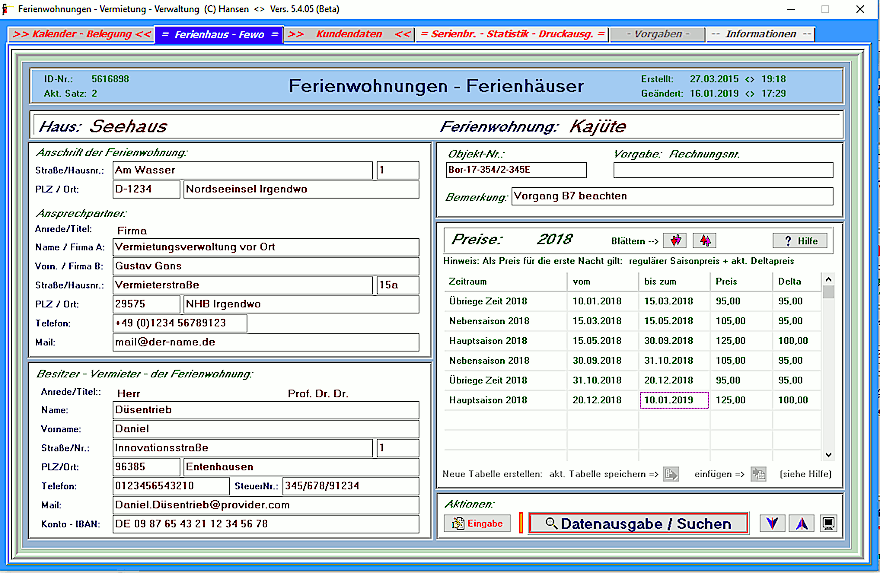Viewport: 880px width, 573px height.
Task: Click the price table page-up arrows icon
Action: (x=703, y=241)
